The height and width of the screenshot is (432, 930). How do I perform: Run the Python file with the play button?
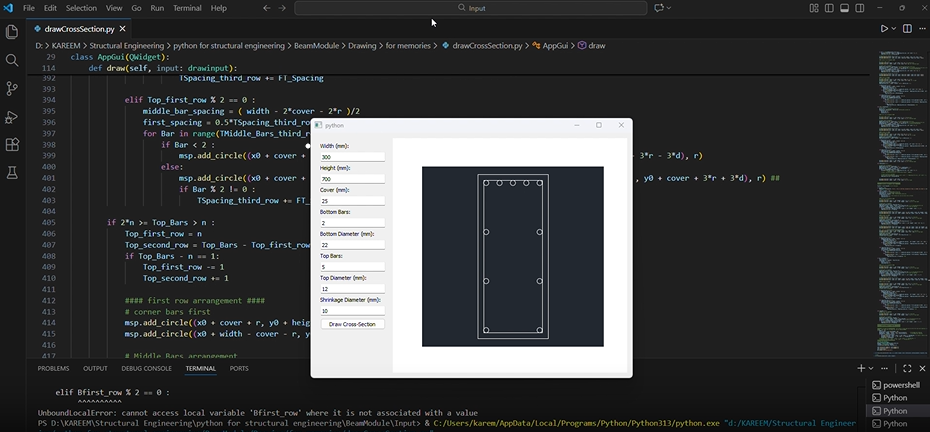[884, 28]
